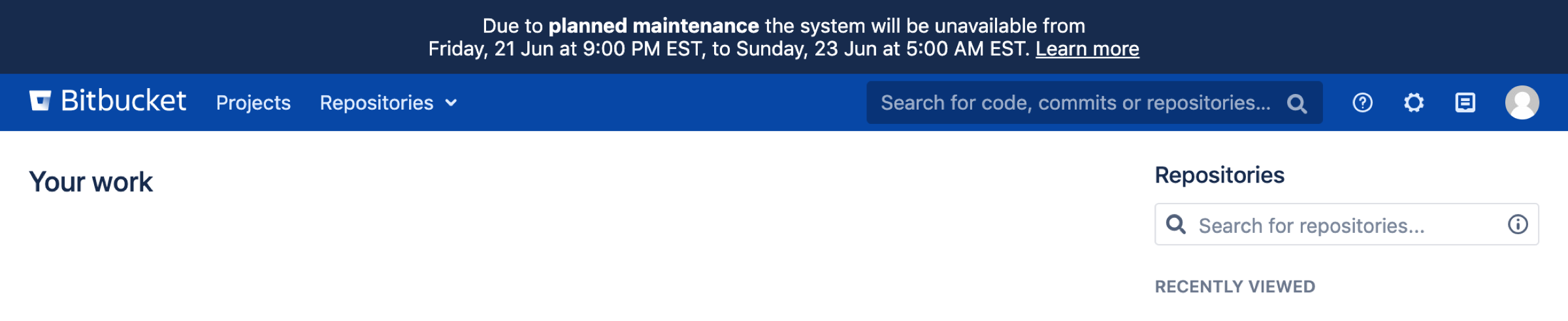Click the maintenance date line starting with Friday
1568x321 pixels.
(x=728, y=49)
